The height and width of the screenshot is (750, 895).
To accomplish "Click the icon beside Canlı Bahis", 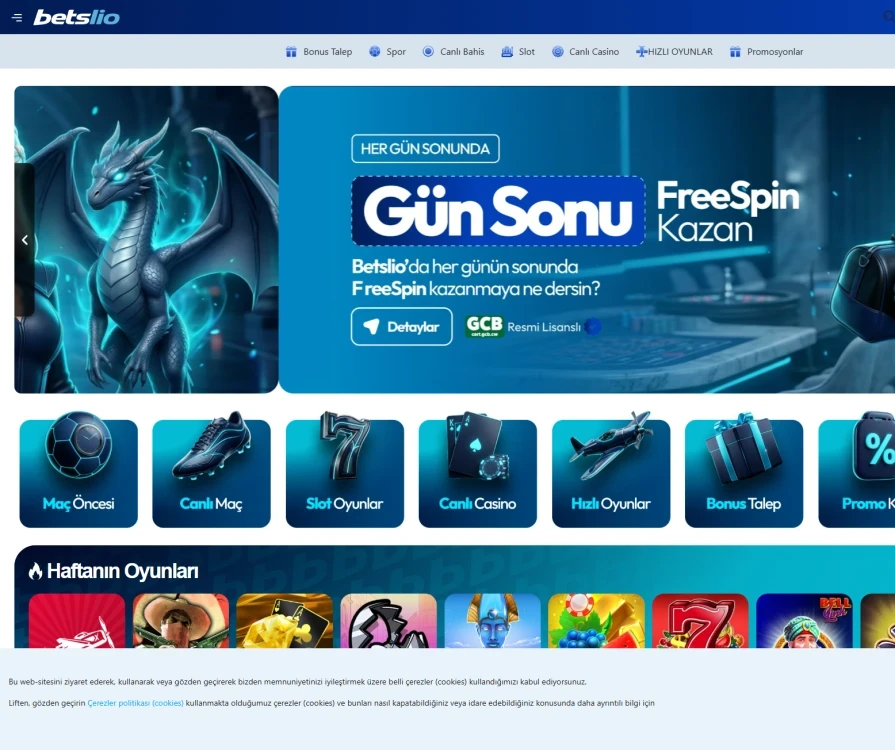I will (x=428, y=52).
